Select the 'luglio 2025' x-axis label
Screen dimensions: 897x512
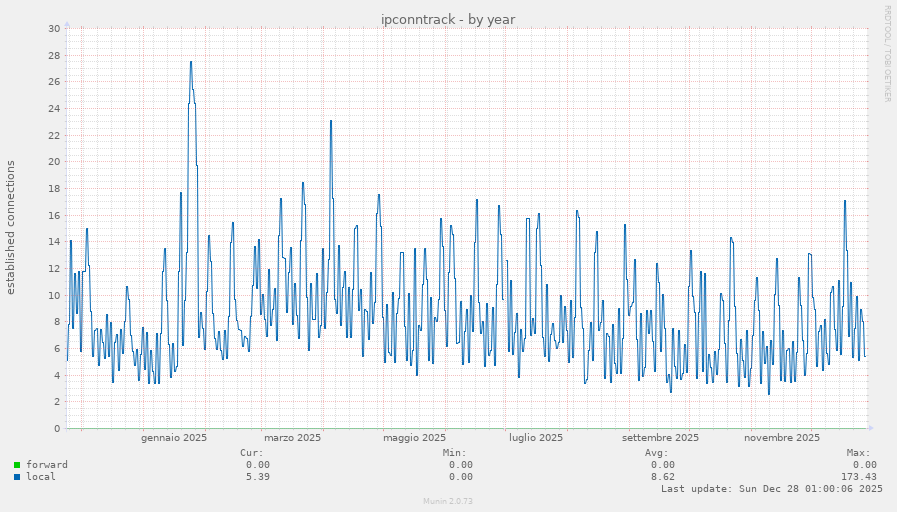[x=535, y=438]
